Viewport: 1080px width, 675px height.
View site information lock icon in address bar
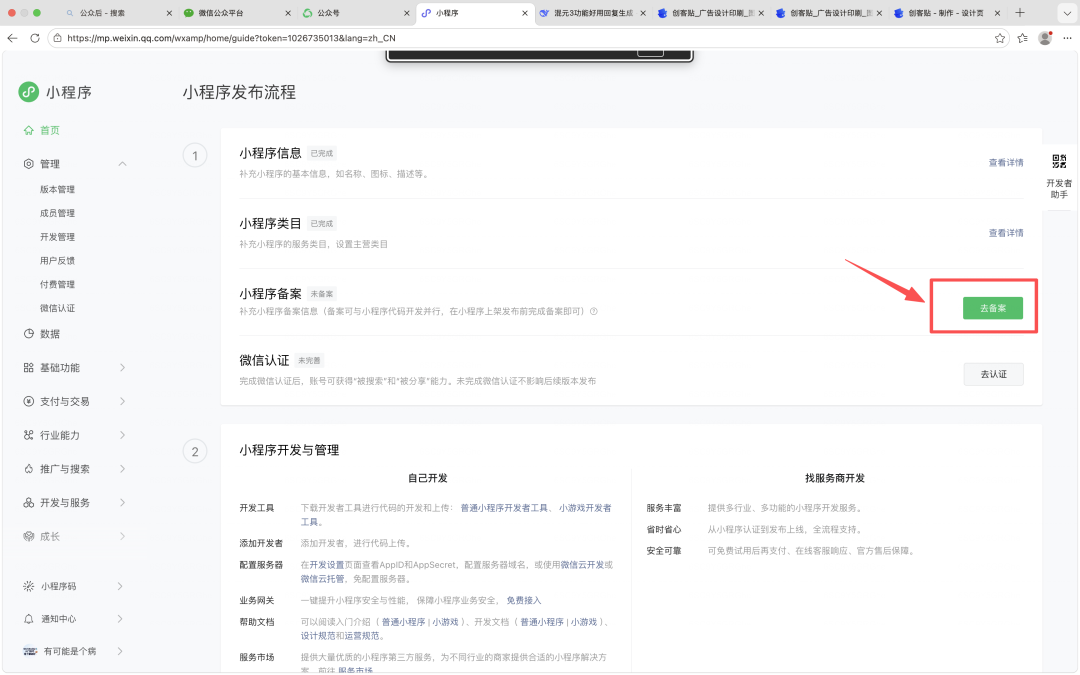pyautogui.click(x=58, y=38)
